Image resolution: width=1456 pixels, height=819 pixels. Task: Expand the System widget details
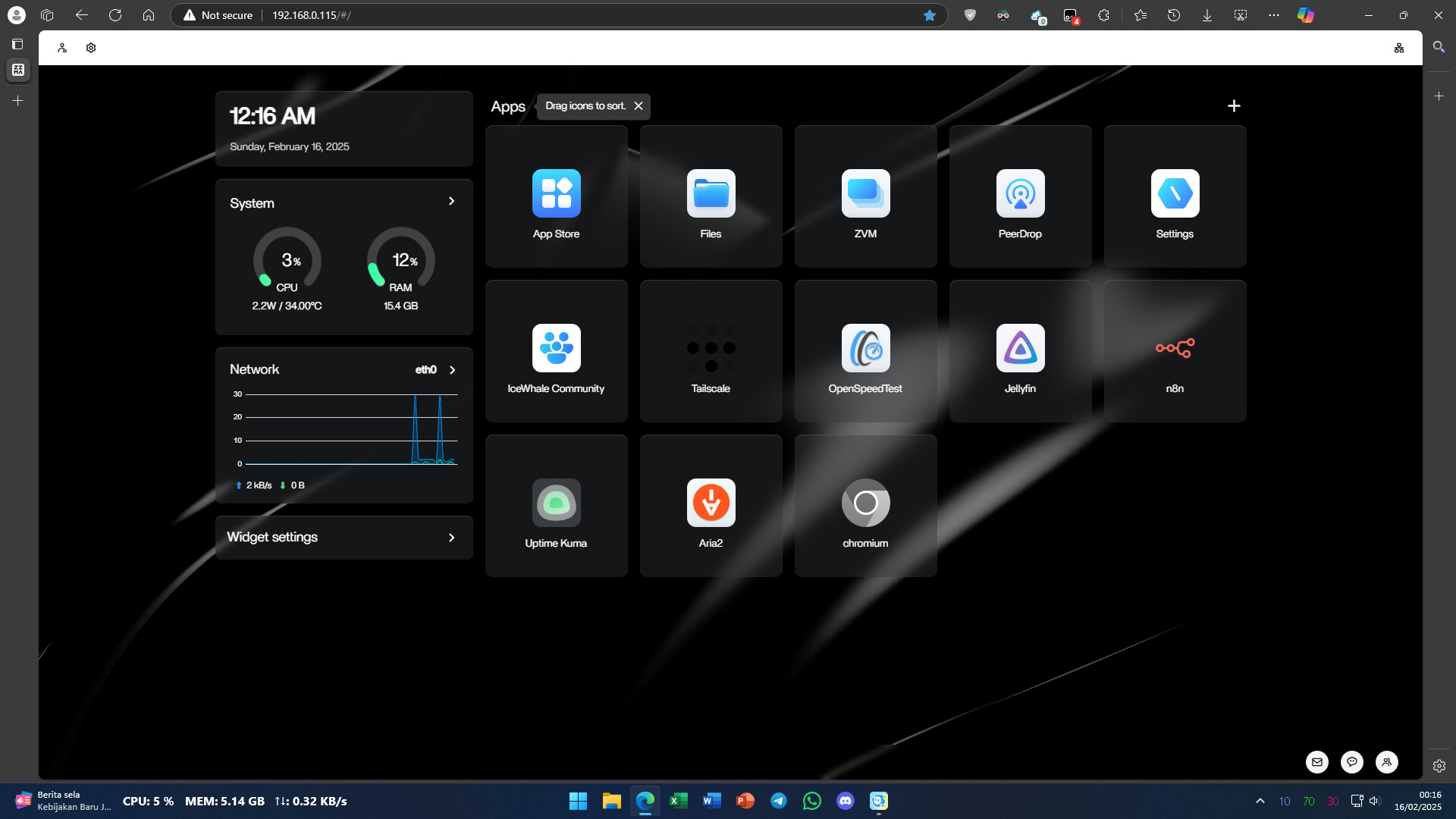pos(451,202)
